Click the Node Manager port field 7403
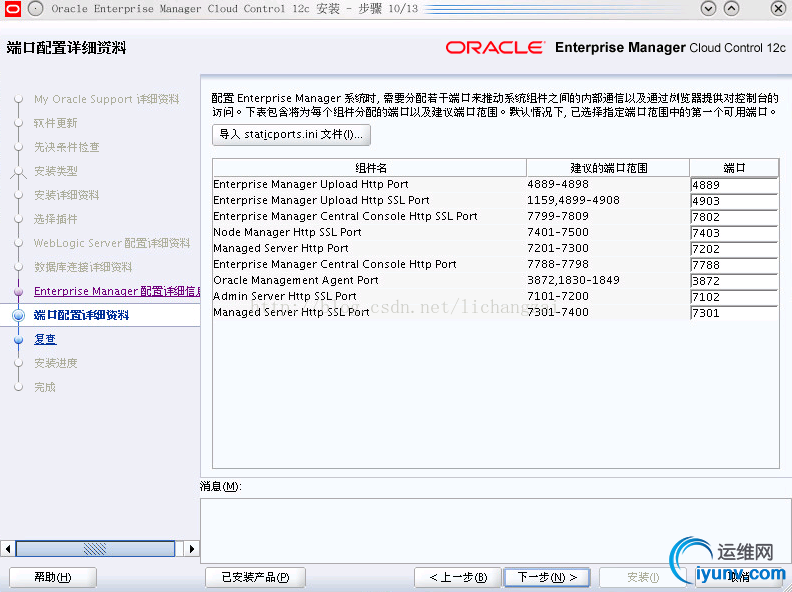The width and height of the screenshot is (792, 592). tap(734, 233)
